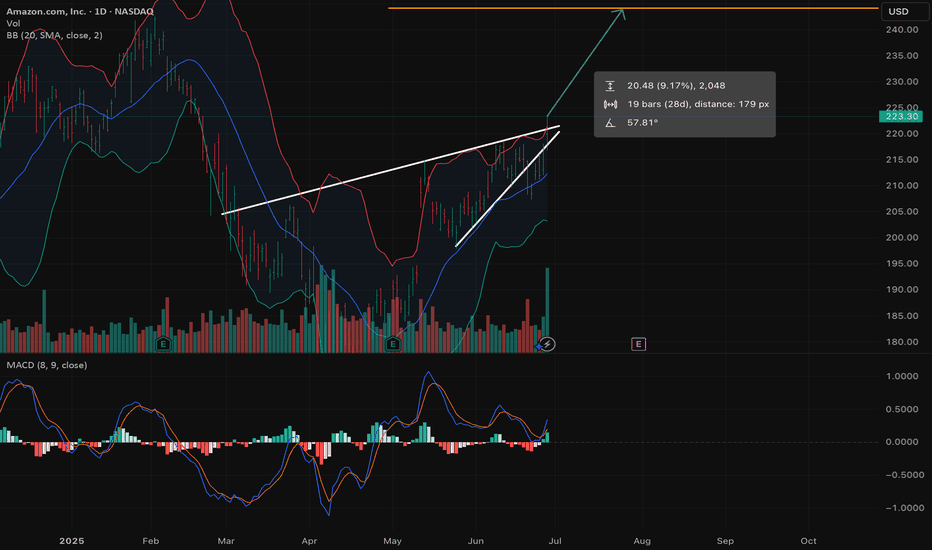932x550 pixels.
Task: Click the Oct label on time axis
Action: pos(808,541)
